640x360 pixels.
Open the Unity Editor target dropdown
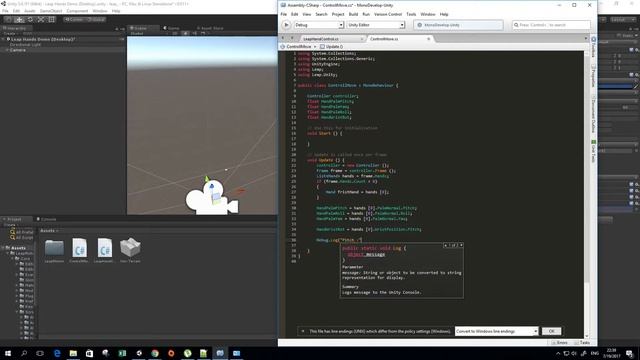click(376, 25)
